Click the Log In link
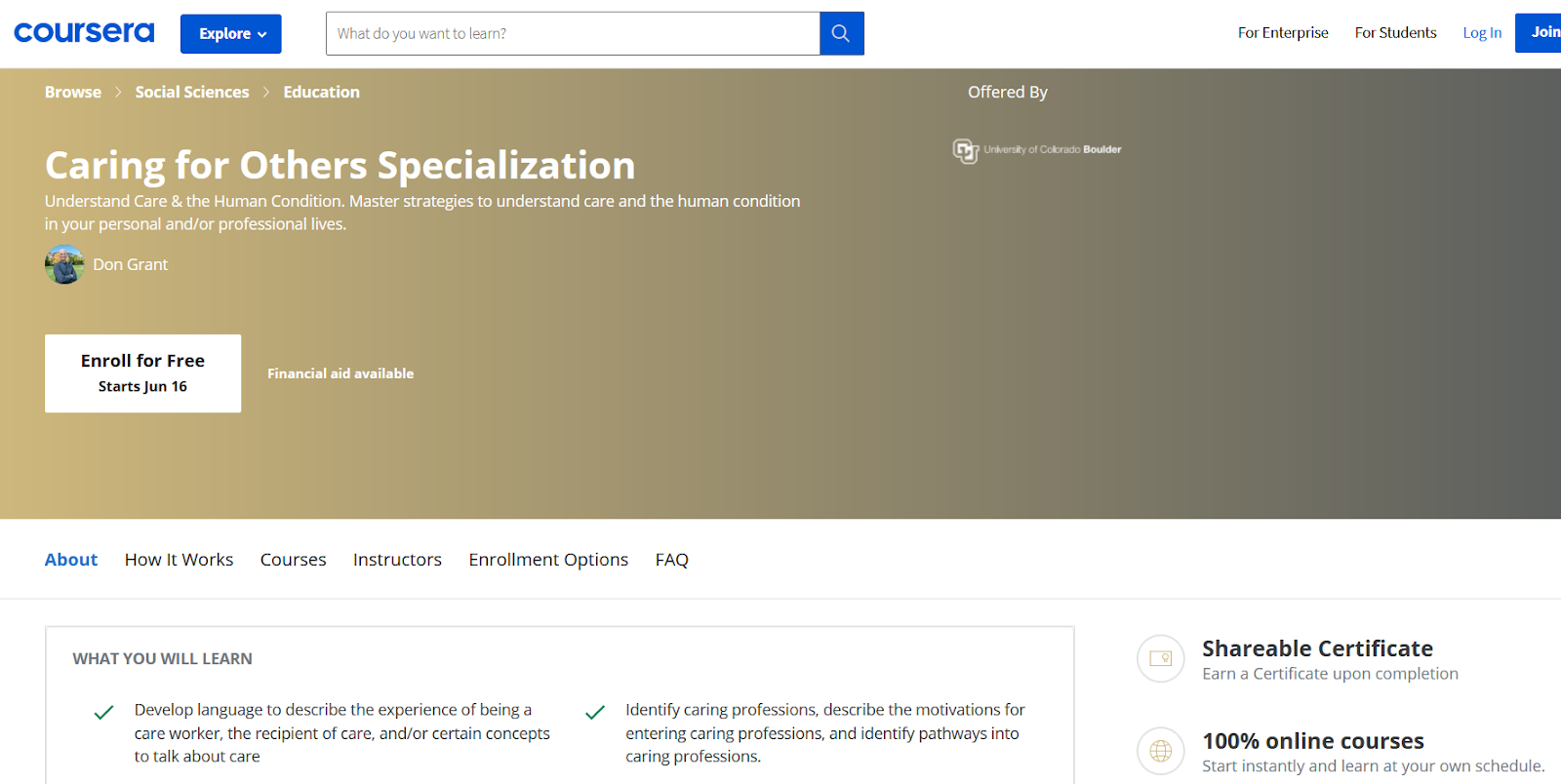This screenshot has width=1561, height=784. (x=1482, y=33)
